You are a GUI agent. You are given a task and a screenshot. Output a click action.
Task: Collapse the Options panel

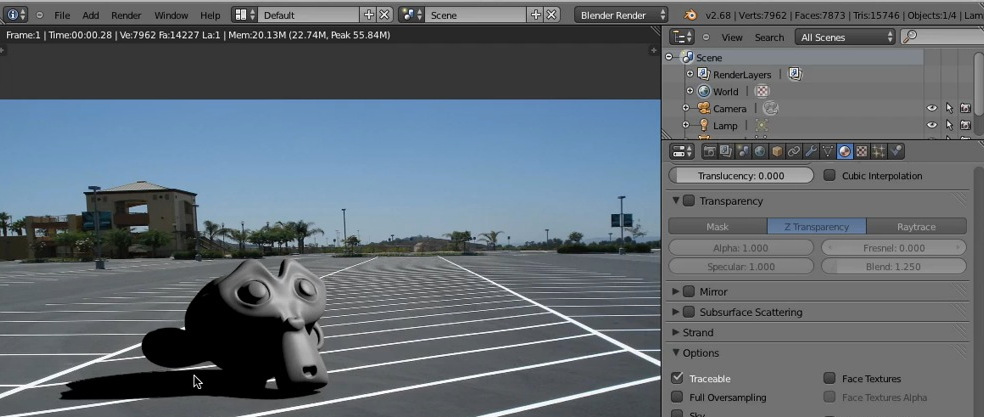676,353
